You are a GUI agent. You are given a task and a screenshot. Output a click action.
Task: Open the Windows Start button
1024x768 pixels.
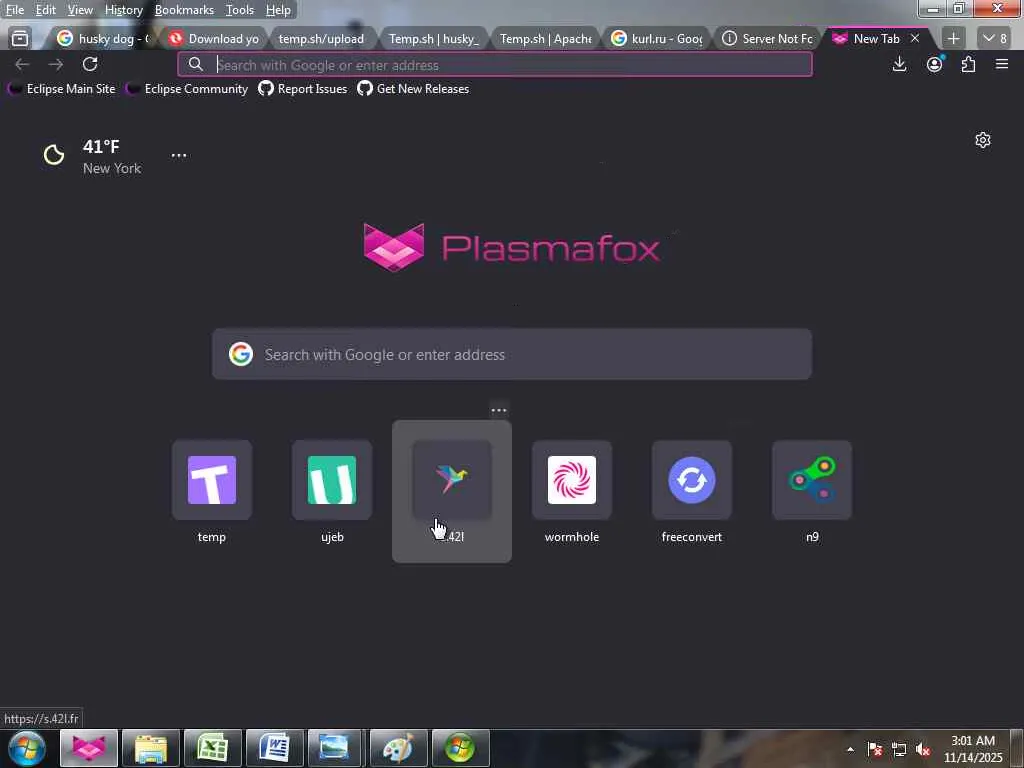pos(26,748)
